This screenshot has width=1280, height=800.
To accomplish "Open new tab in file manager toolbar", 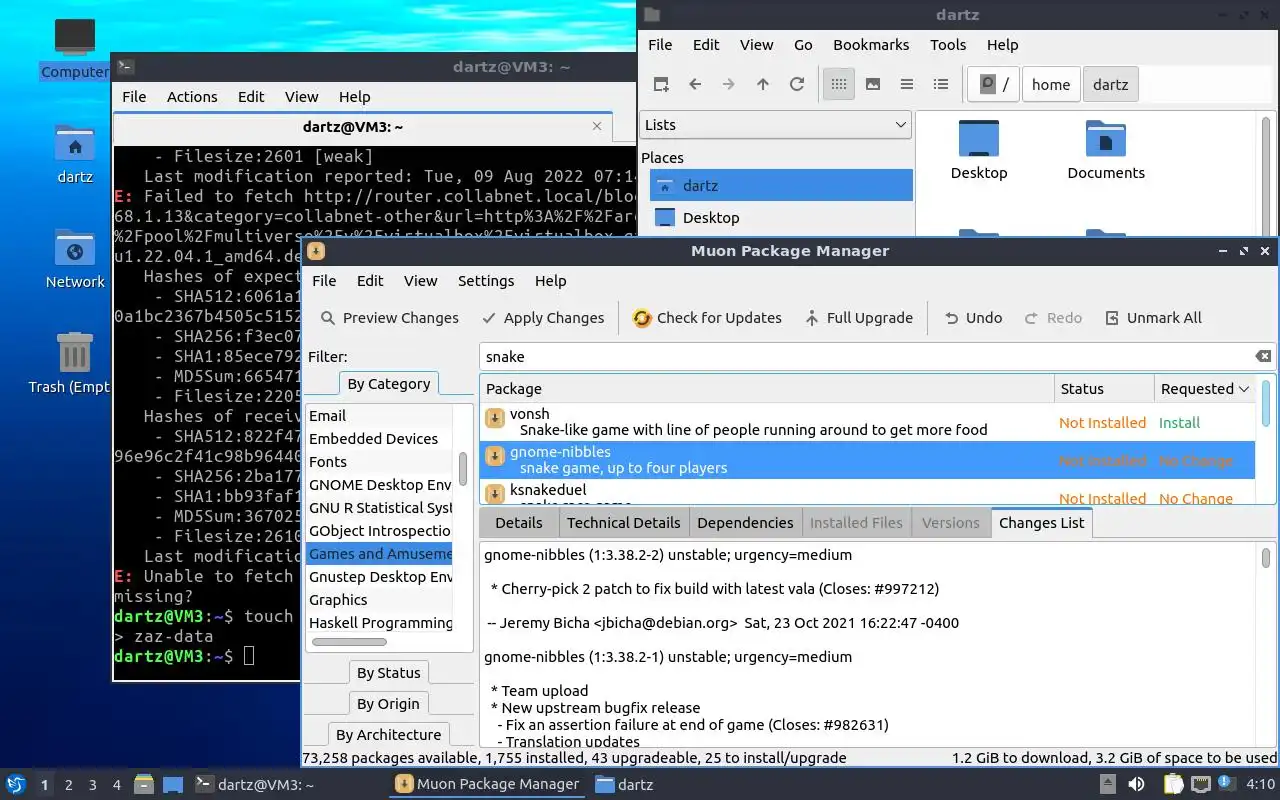I will point(661,85).
